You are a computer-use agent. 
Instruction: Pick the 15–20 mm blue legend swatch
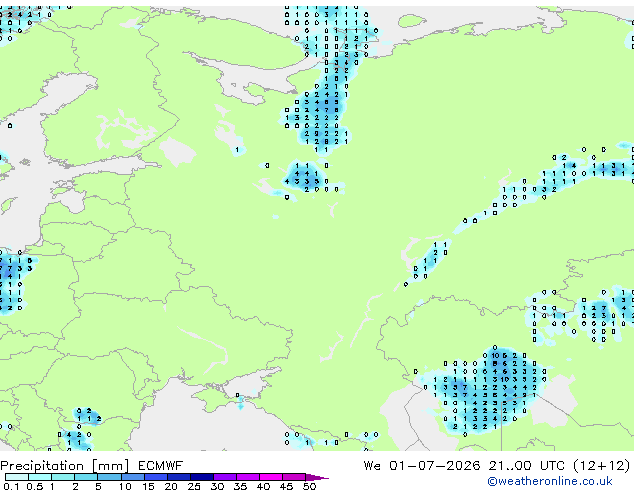pyautogui.click(x=156, y=477)
